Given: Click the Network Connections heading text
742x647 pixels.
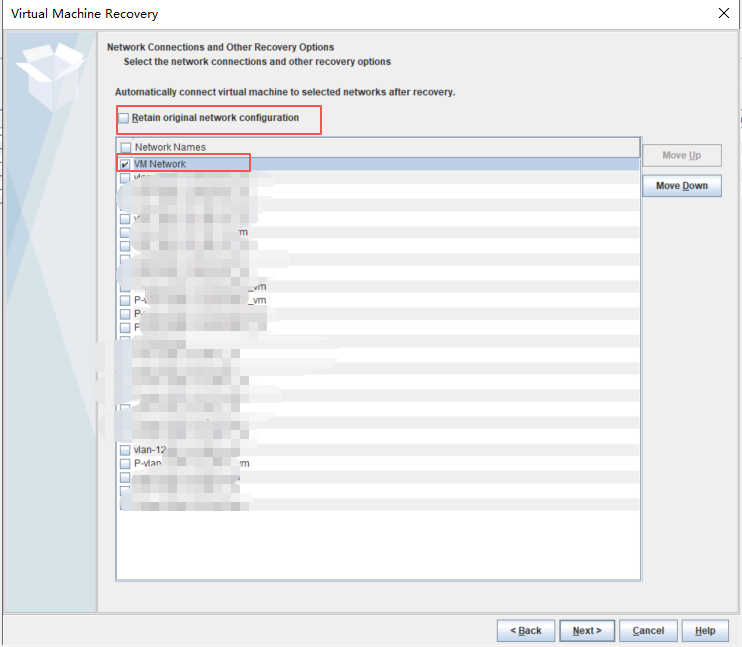Looking at the screenshot, I should [220, 47].
